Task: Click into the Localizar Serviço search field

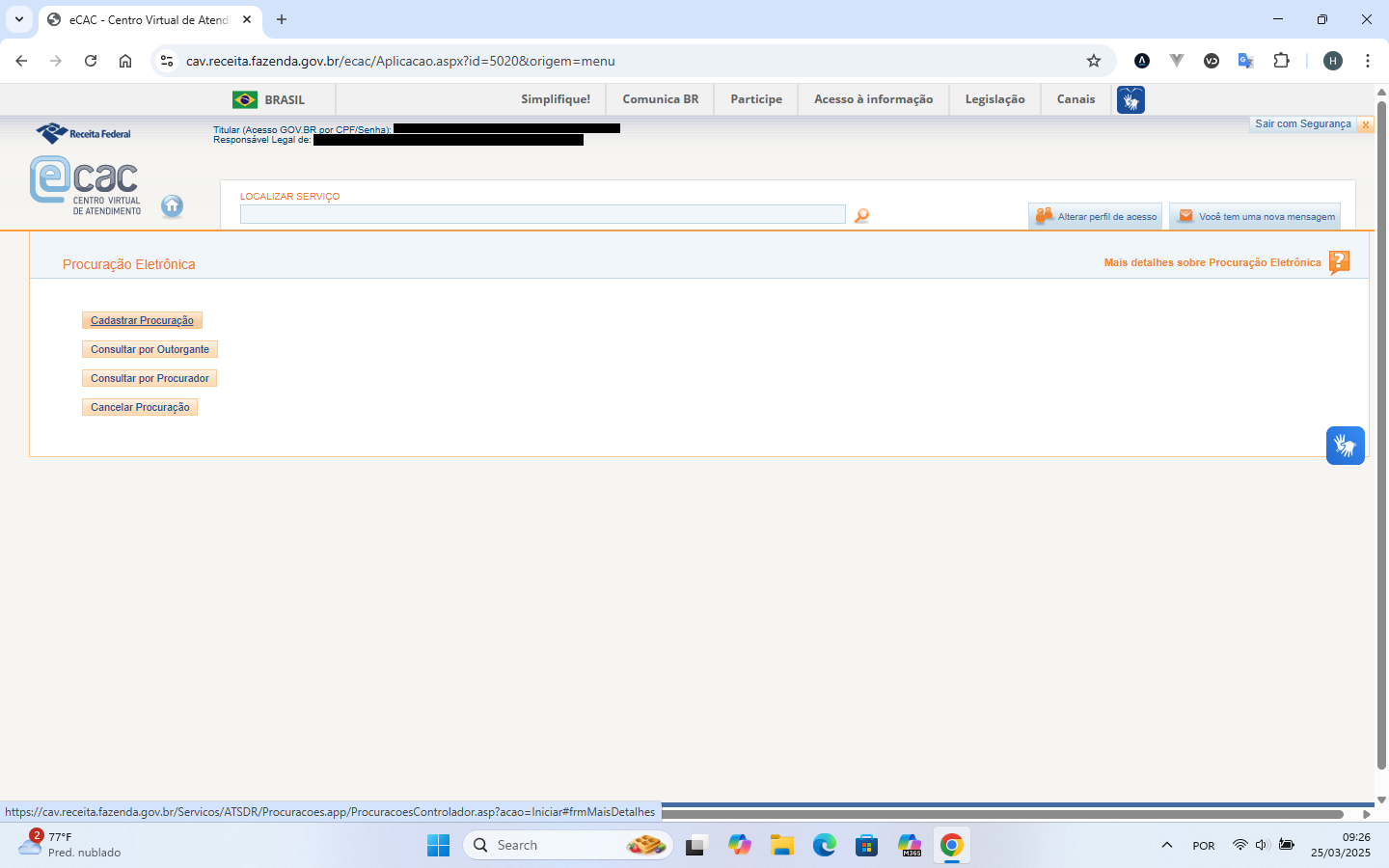Action: point(542,214)
